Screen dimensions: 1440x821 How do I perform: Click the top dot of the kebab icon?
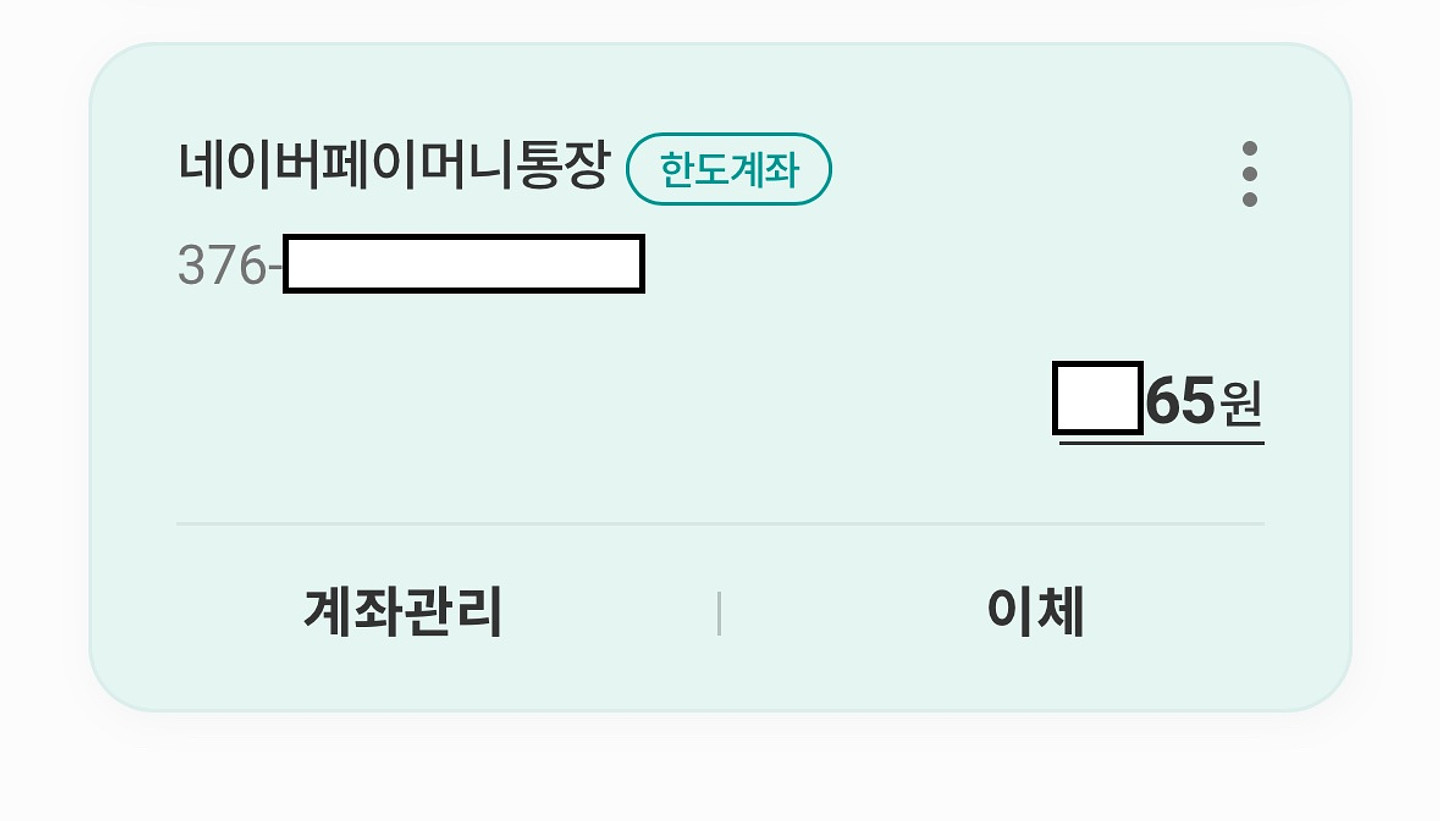click(x=1249, y=149)
